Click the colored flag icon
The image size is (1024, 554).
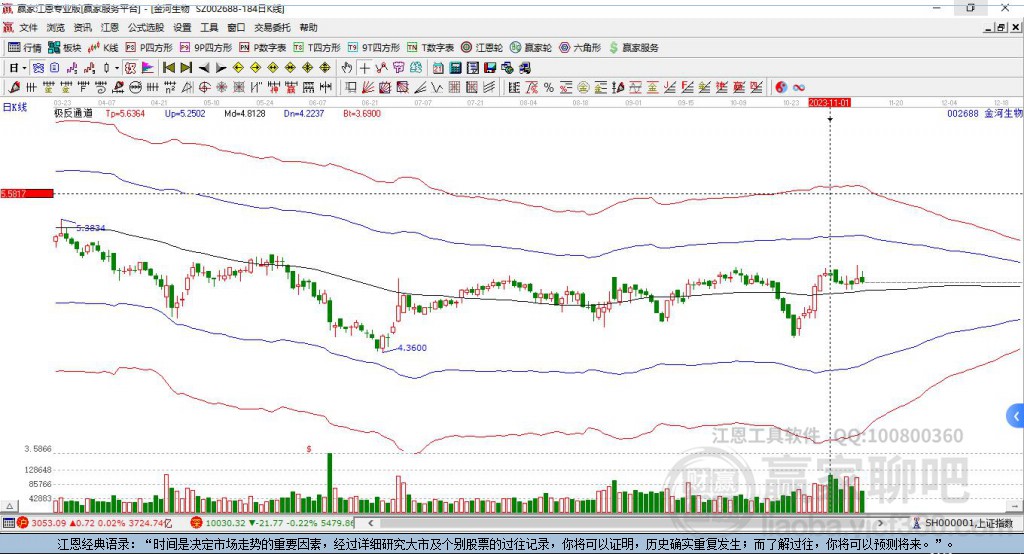pos(148,68)
